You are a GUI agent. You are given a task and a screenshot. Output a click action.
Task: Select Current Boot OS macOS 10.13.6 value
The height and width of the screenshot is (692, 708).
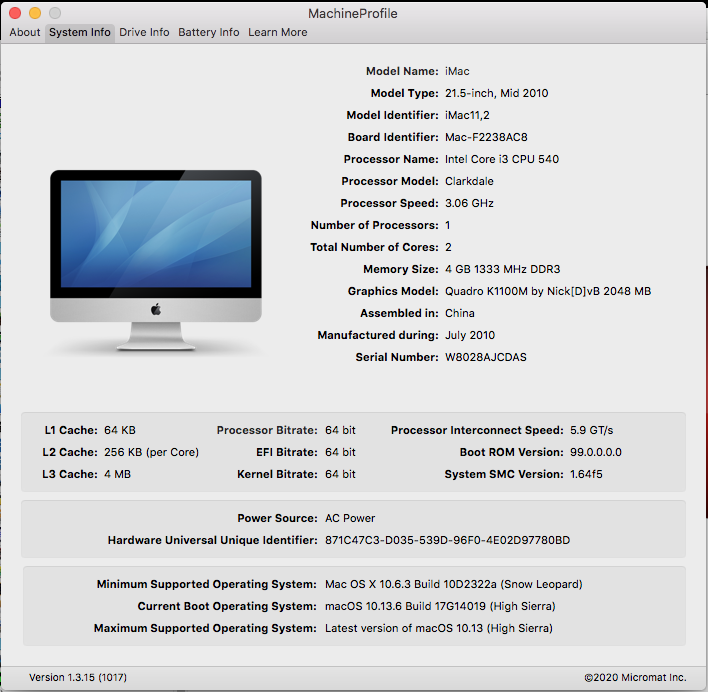440,606
